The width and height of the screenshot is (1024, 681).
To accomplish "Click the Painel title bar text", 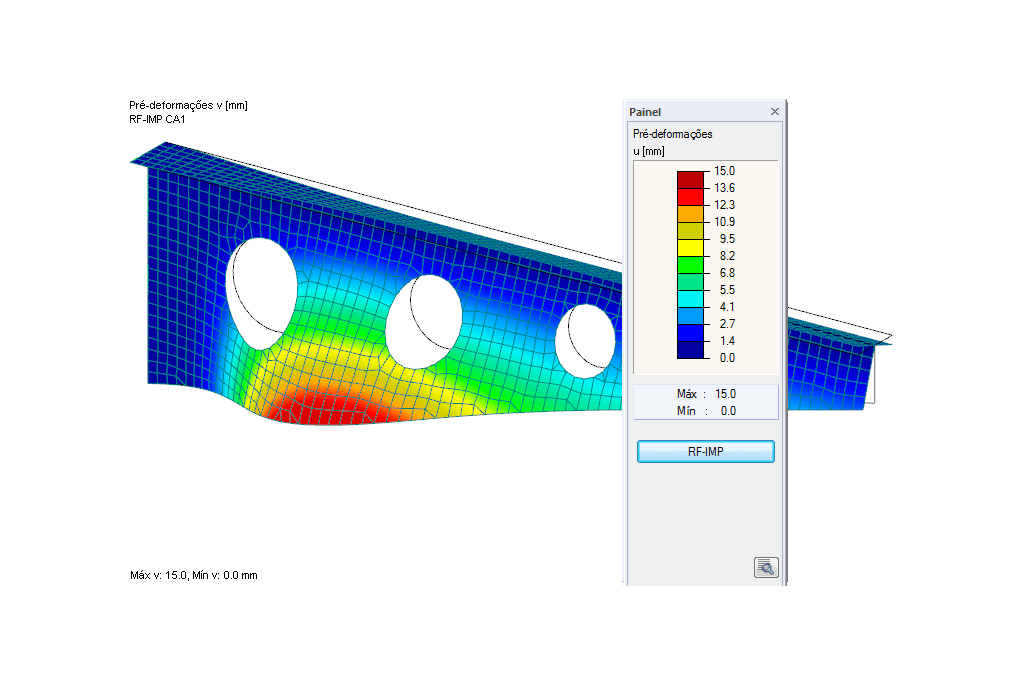I will [645, 112].
